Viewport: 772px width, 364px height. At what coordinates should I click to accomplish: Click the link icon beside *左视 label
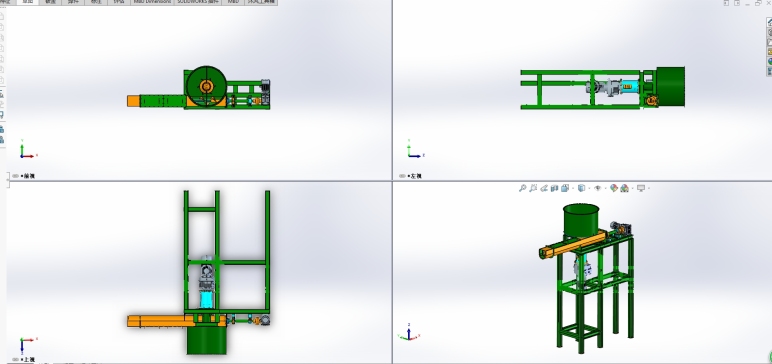[x=402, y=176]
